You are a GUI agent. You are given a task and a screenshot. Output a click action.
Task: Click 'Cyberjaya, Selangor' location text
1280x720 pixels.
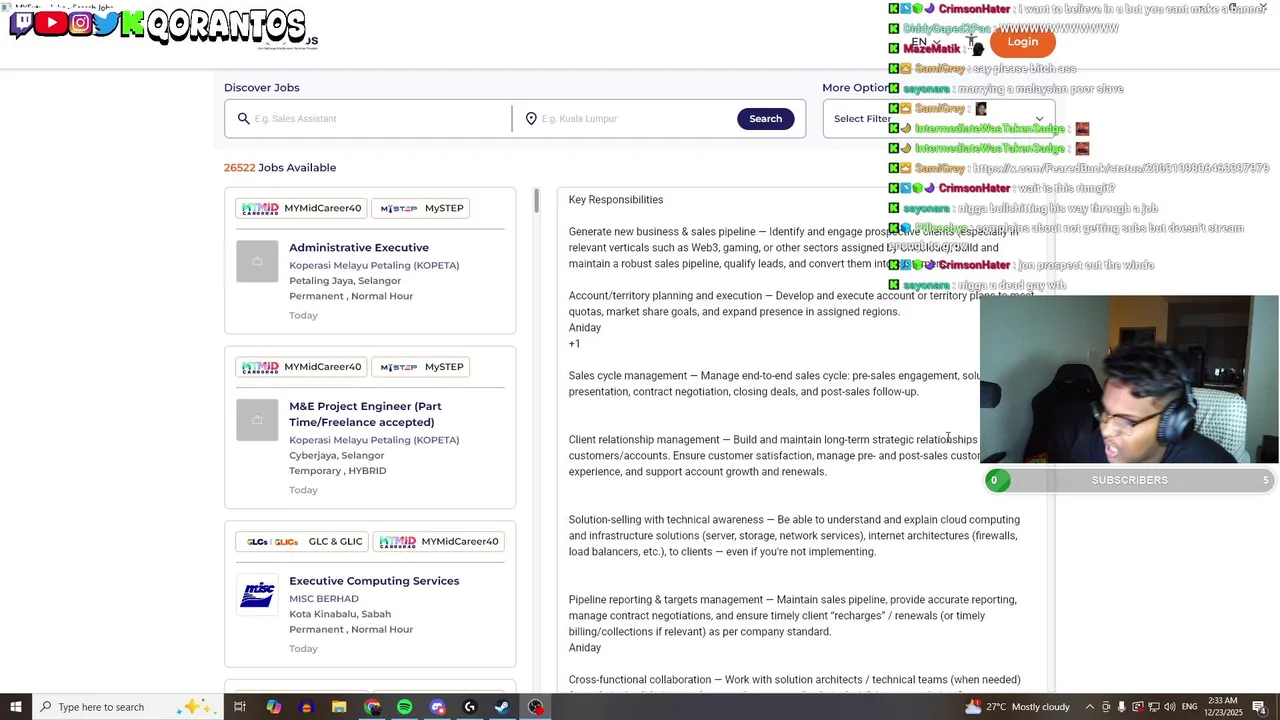(336, 456)
